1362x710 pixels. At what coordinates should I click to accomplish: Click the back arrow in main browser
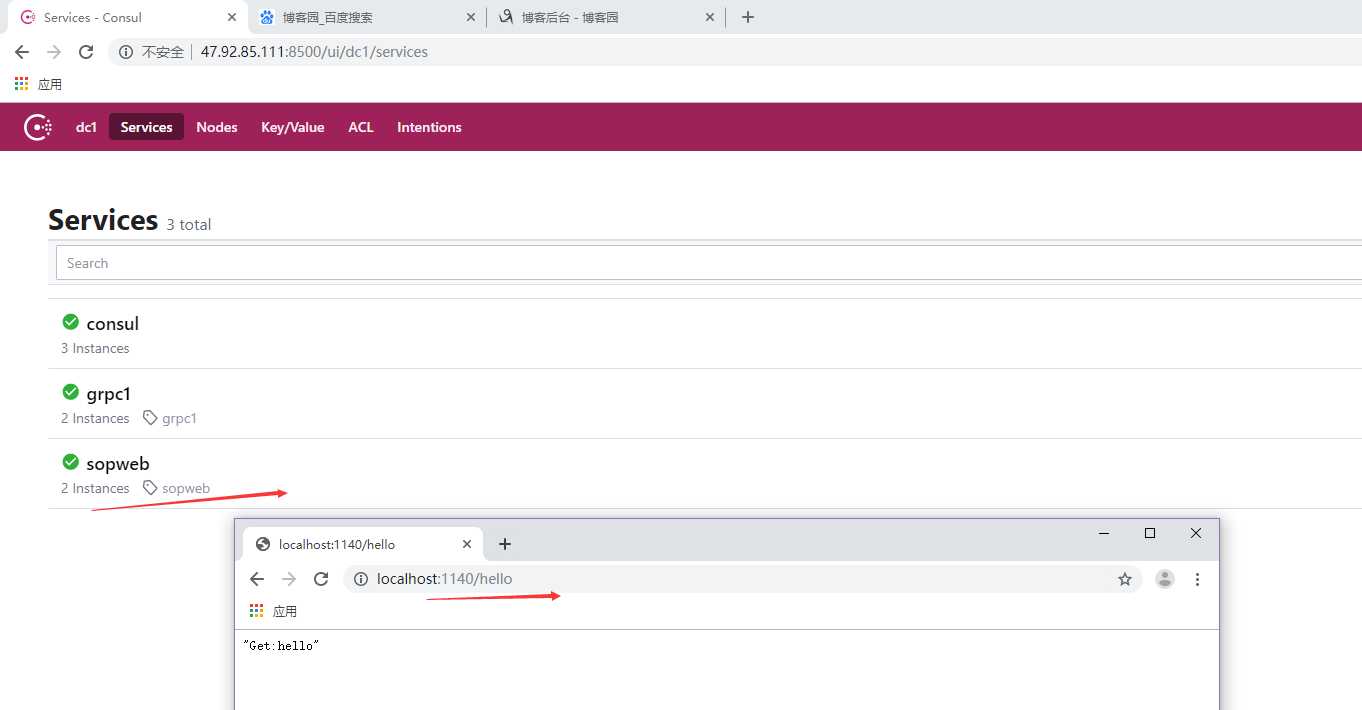22,52
